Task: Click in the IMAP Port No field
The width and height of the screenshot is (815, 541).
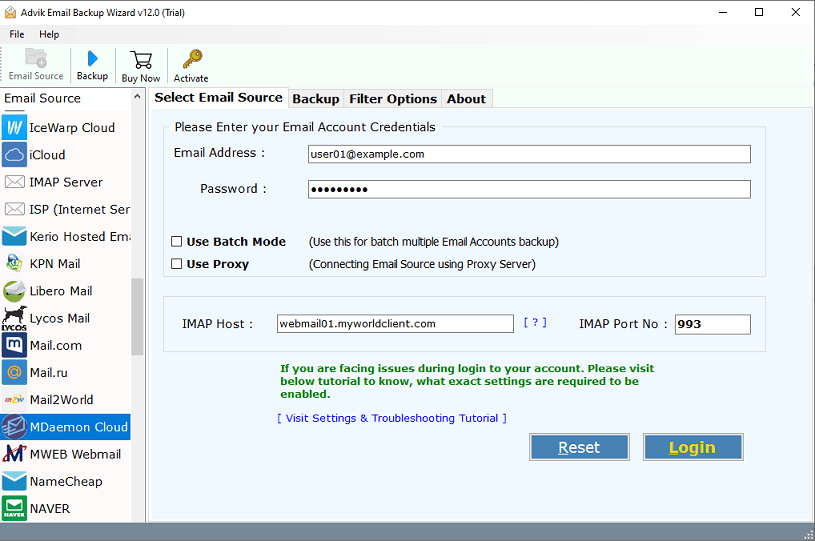Action: coord(713,324)
